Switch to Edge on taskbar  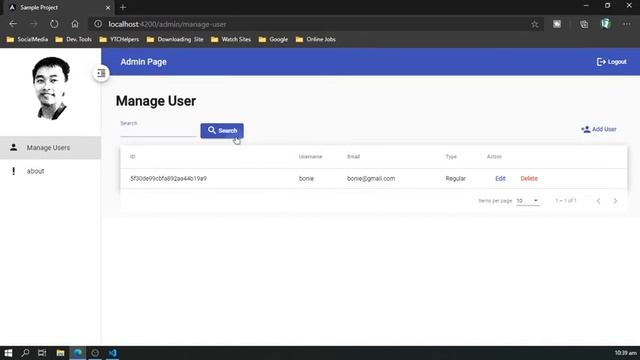pyautogui.click(x=78, y=353)
